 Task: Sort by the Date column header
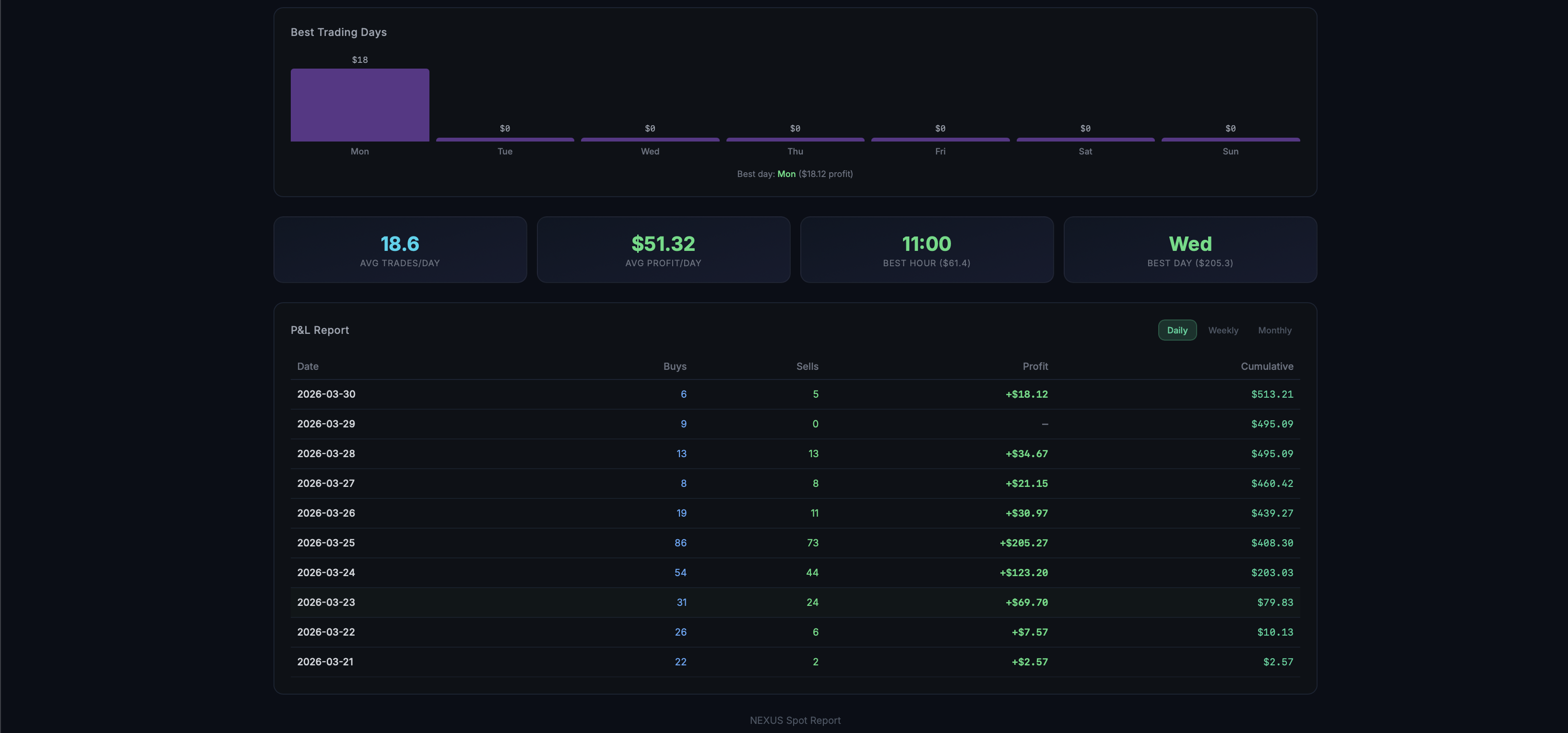(308, 366)
